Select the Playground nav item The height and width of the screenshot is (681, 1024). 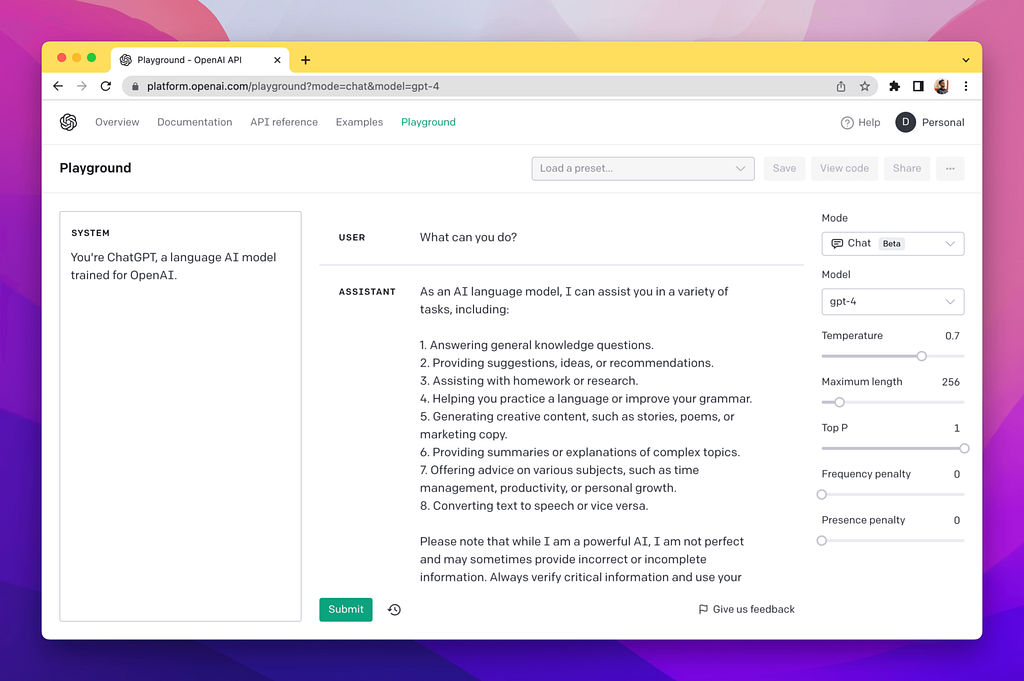[x=428, y=122]
